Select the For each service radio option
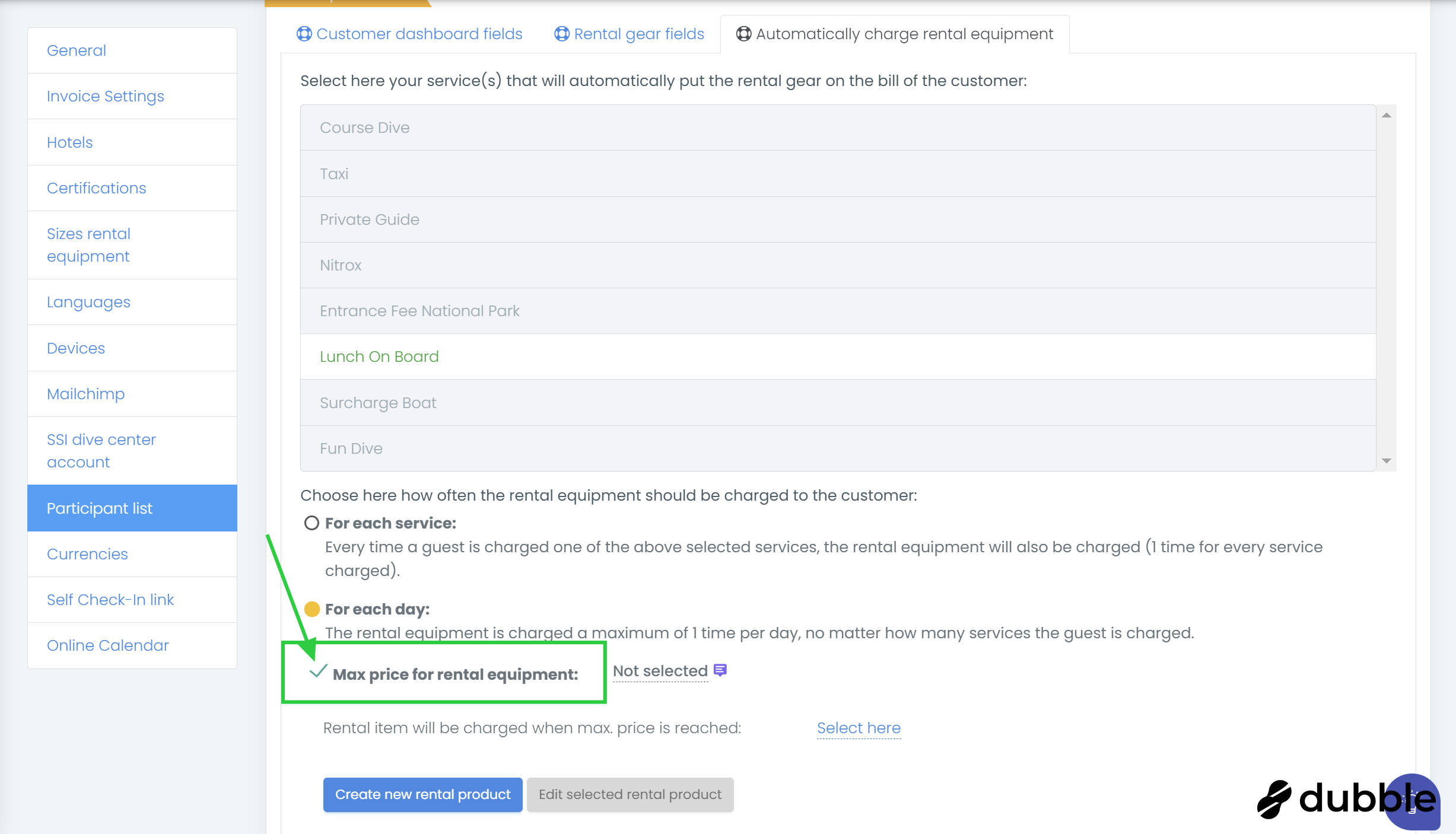Image resolution: width=1456 pixels, height=834 pixels. point(311,523)
